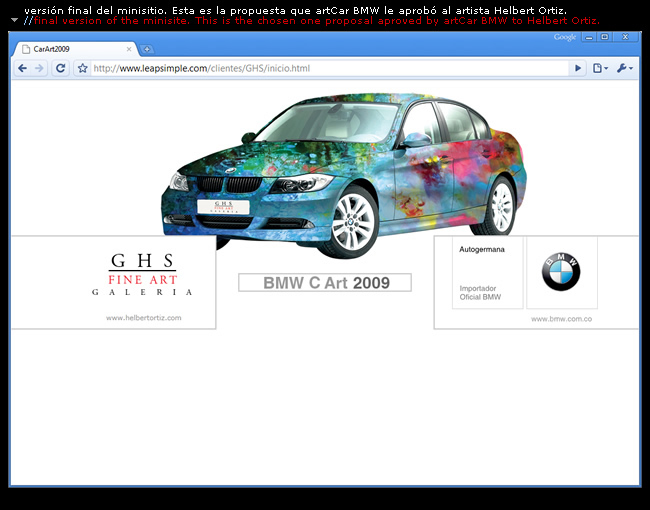Open the www.helbertortiz.com link
Screen dimensions: 650x510
pyautogui.click(x=143, y=317)
